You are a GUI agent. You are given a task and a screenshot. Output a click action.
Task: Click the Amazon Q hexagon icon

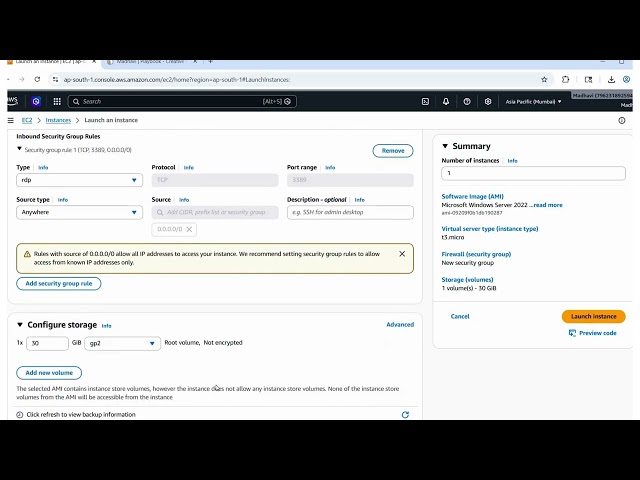(36, 101)
